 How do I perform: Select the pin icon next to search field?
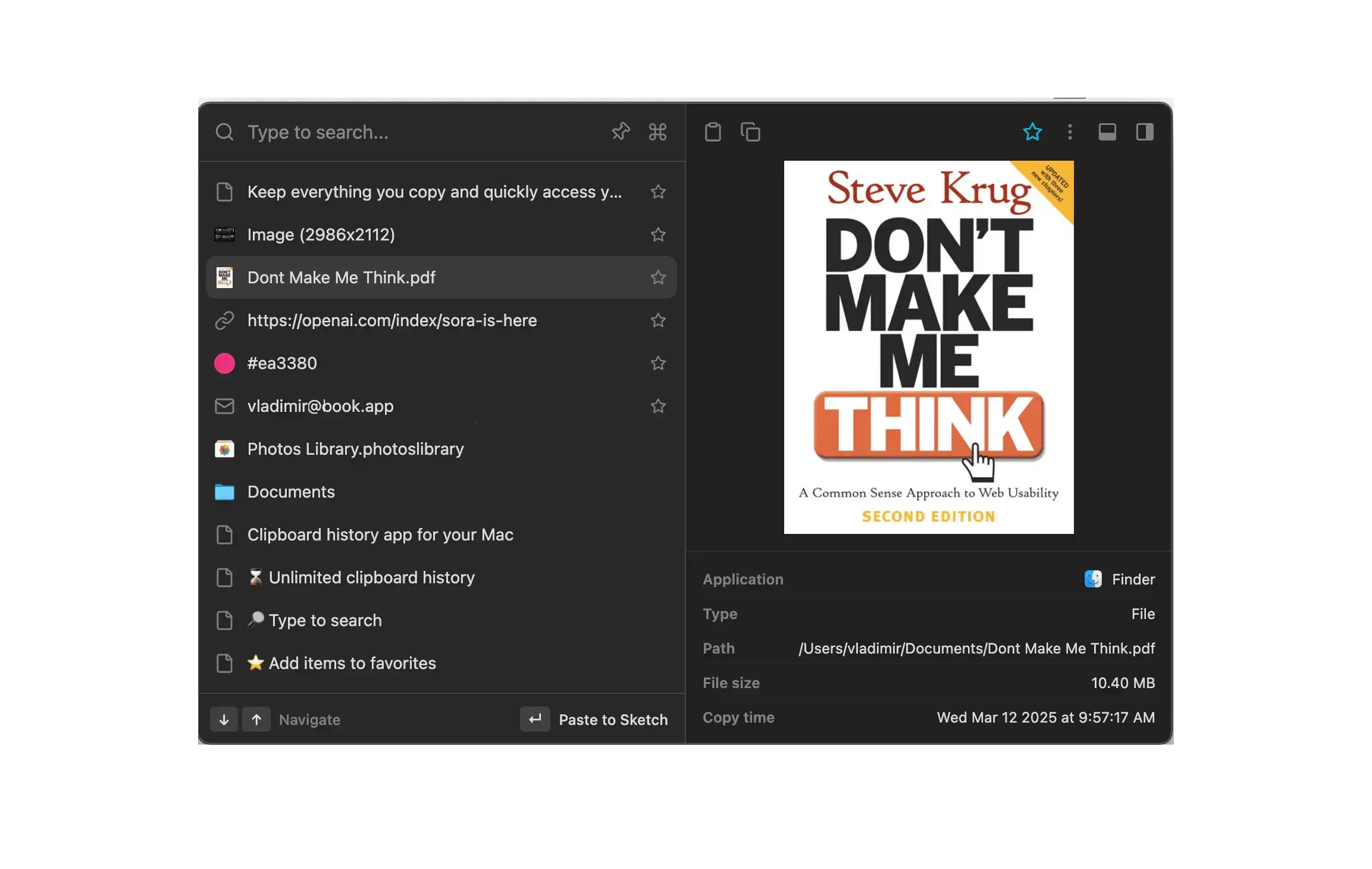click(x=620, y=132)
